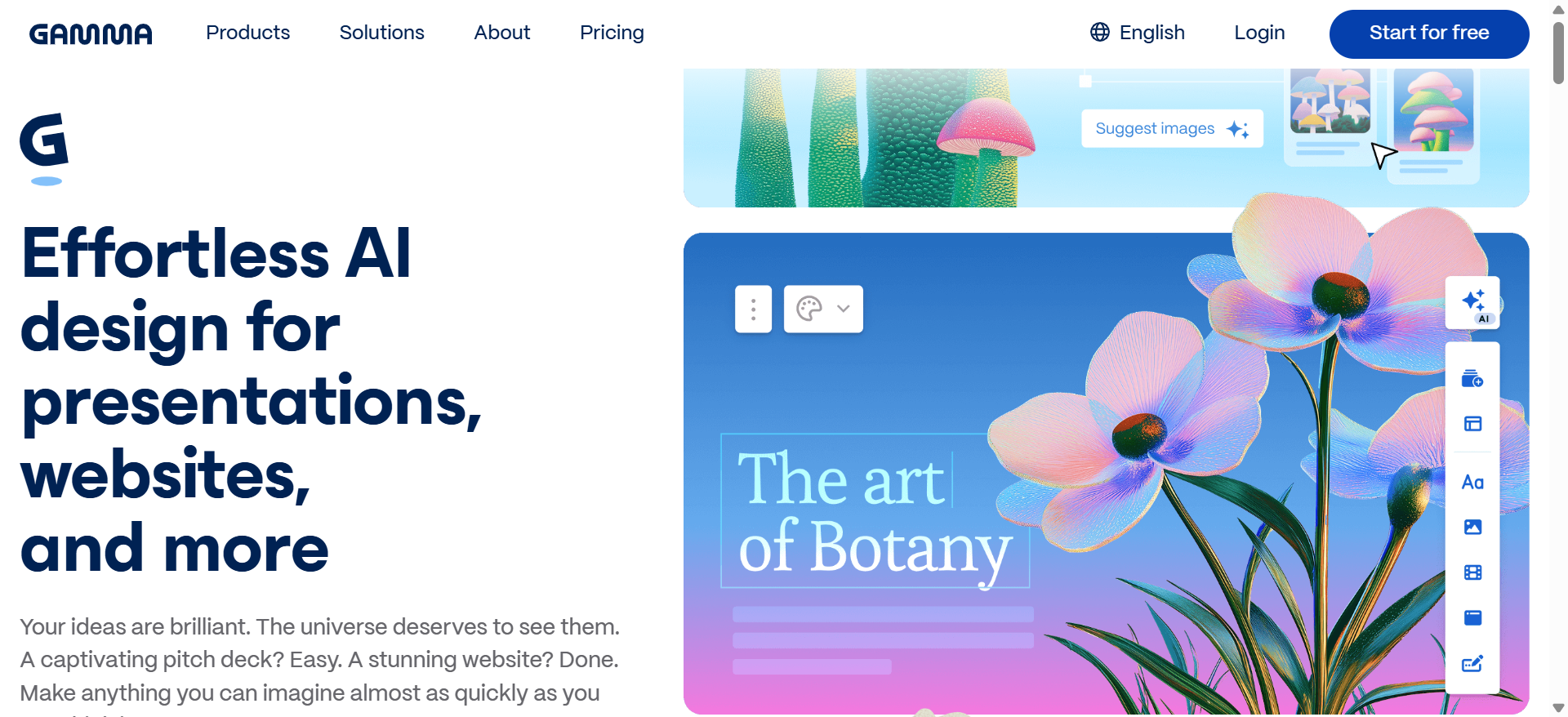View the Pricing page
The image size is (1568, 717).
(612, 33)
